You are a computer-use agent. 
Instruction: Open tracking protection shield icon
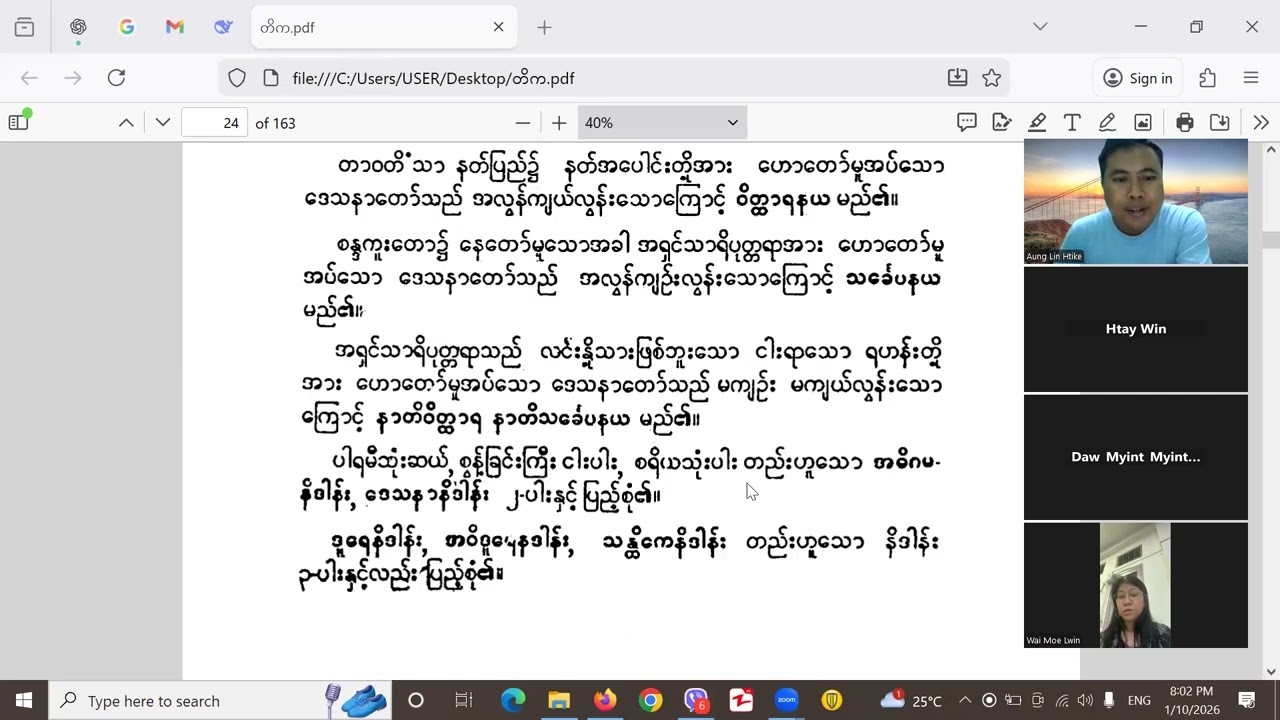237,78
